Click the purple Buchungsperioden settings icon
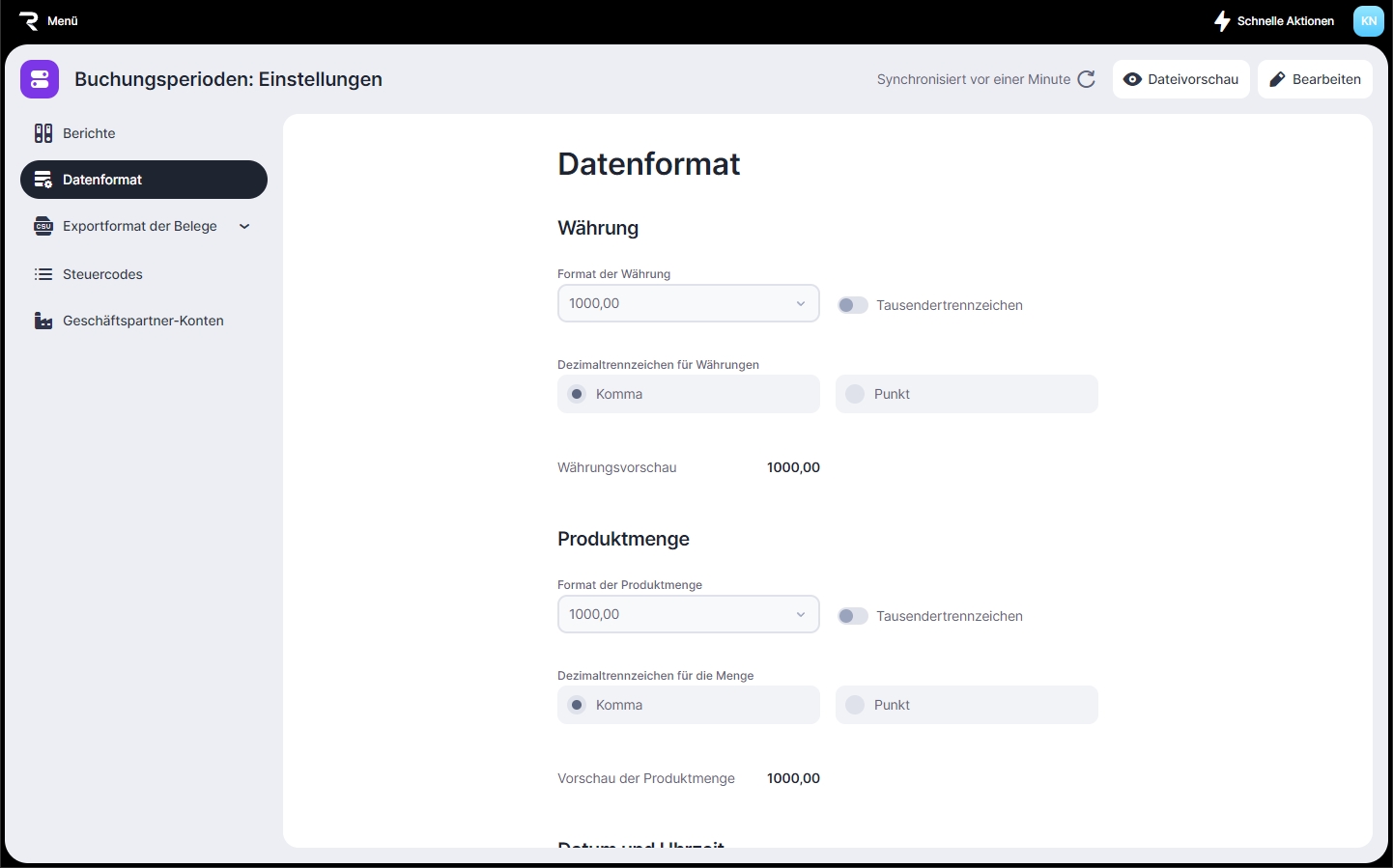Viewport: 1393px width, 868px height. 40,79
